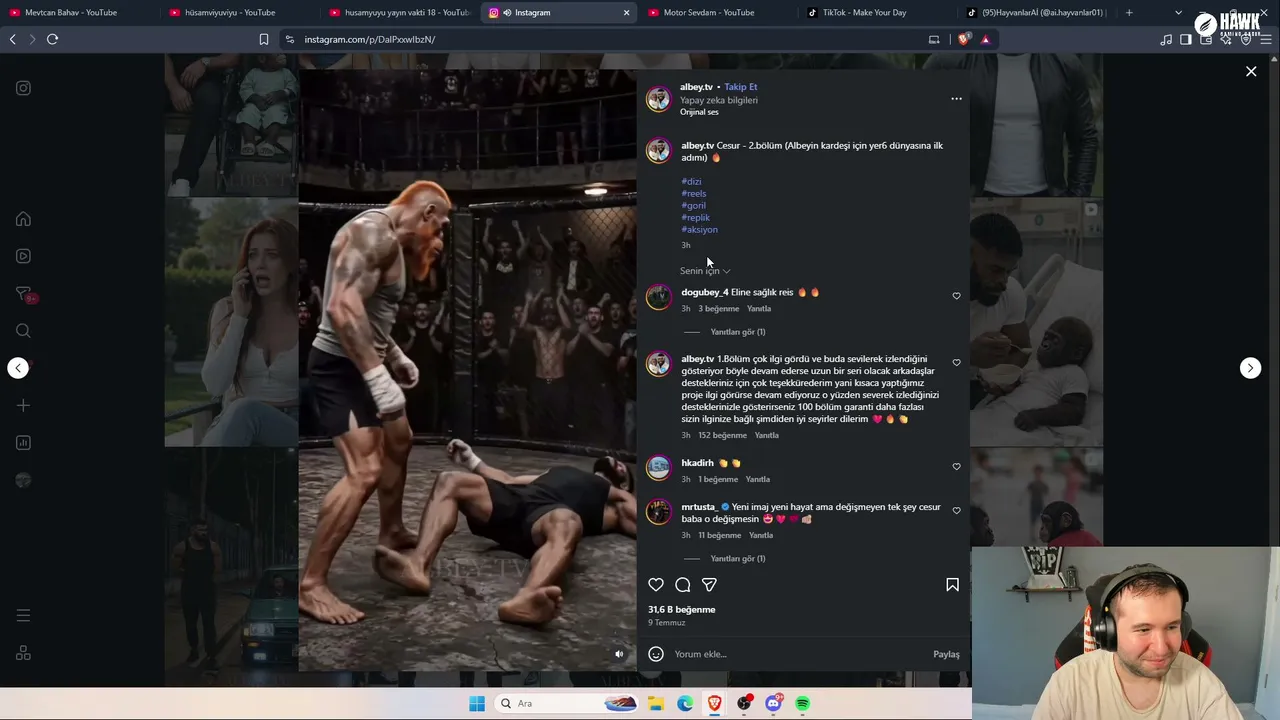Expand replies under mrtusta_'s comment
The image size is (1280, 720).
tap(738, 559)
